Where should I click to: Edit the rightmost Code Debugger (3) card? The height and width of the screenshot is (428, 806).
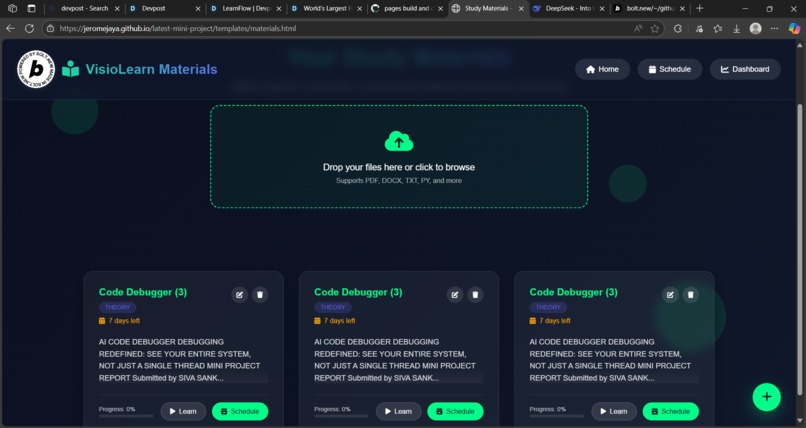(x=670, y=294)
